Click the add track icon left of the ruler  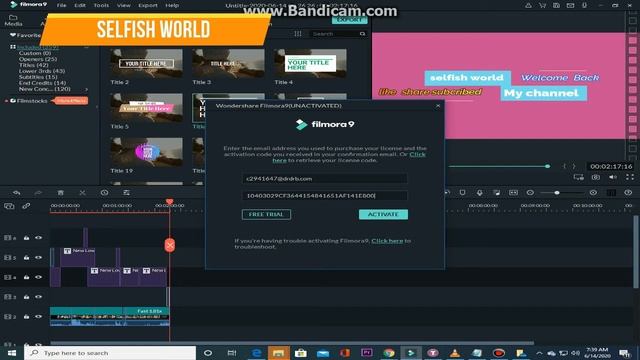point(9,206)
